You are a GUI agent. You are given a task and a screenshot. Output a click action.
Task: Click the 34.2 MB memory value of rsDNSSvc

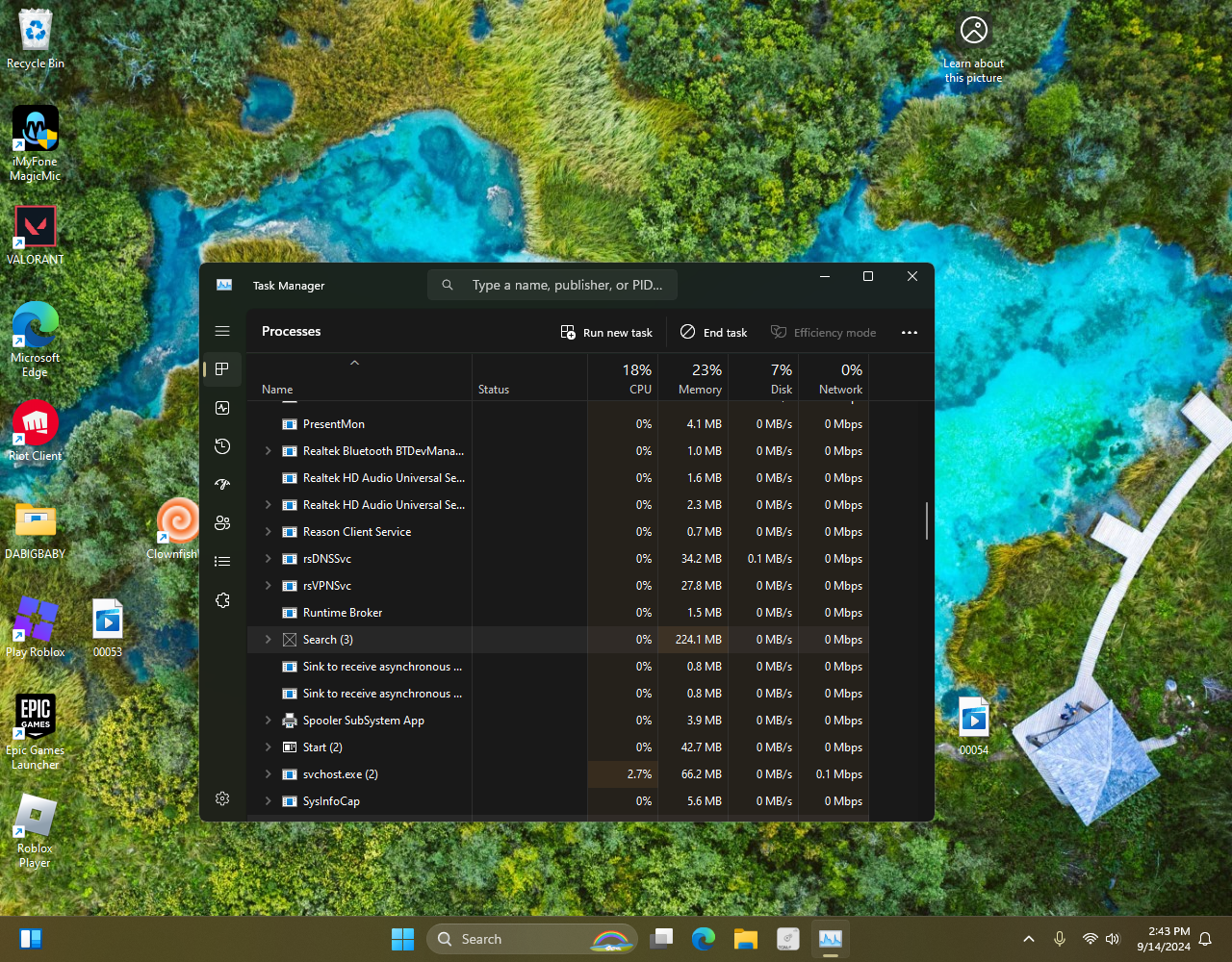[x=701, y=559]
